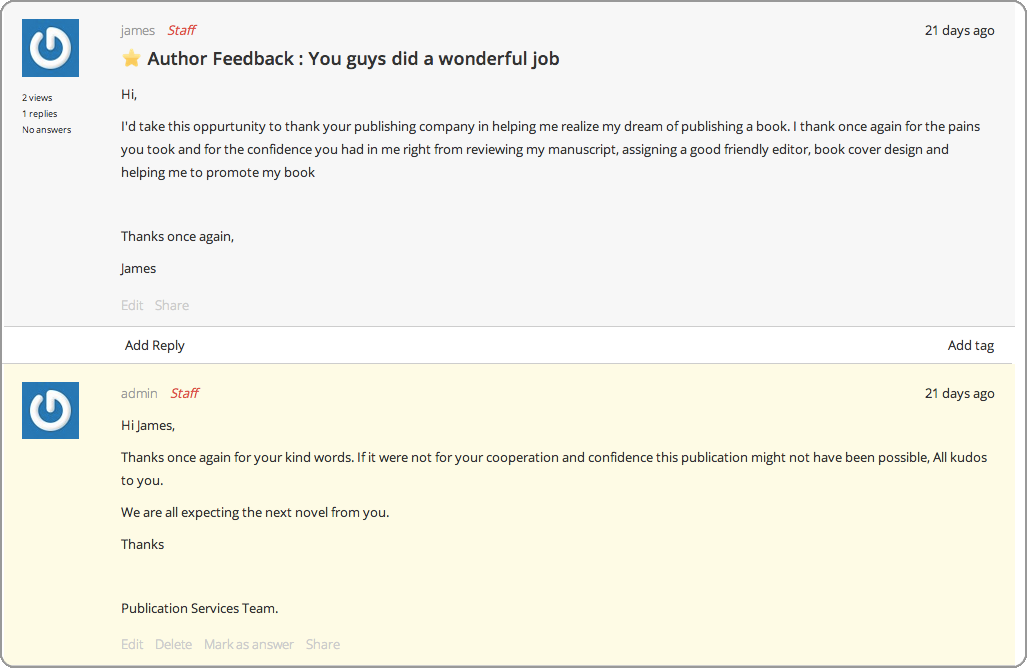The height and width of the screenshot is (668, 1027).
Task: Delete admin's reply
Action: 174,644
